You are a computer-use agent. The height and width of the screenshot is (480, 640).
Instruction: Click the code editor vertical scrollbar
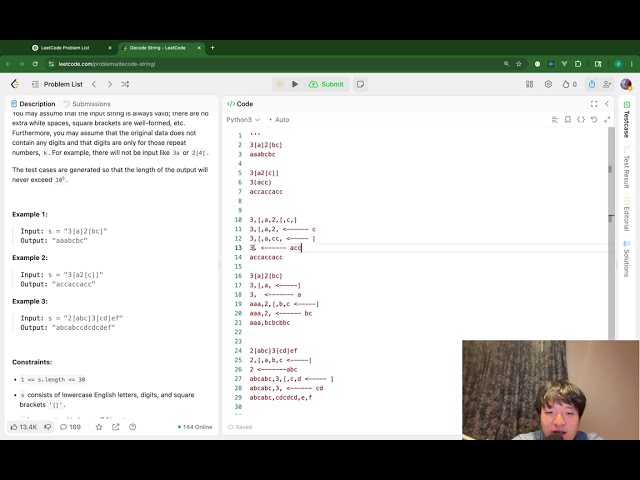tap(611, 233)
